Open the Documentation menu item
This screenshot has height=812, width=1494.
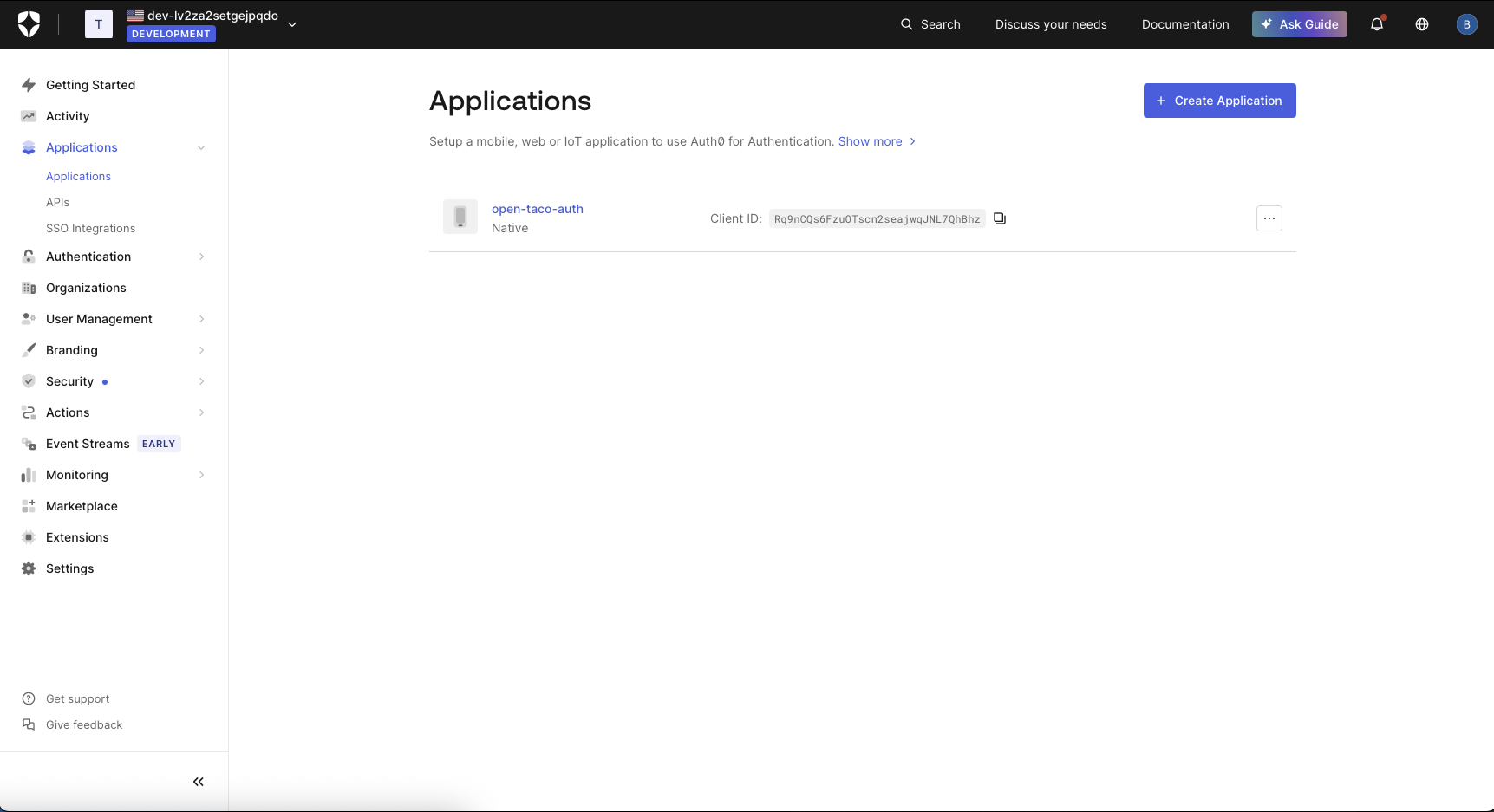point(1185,24)
